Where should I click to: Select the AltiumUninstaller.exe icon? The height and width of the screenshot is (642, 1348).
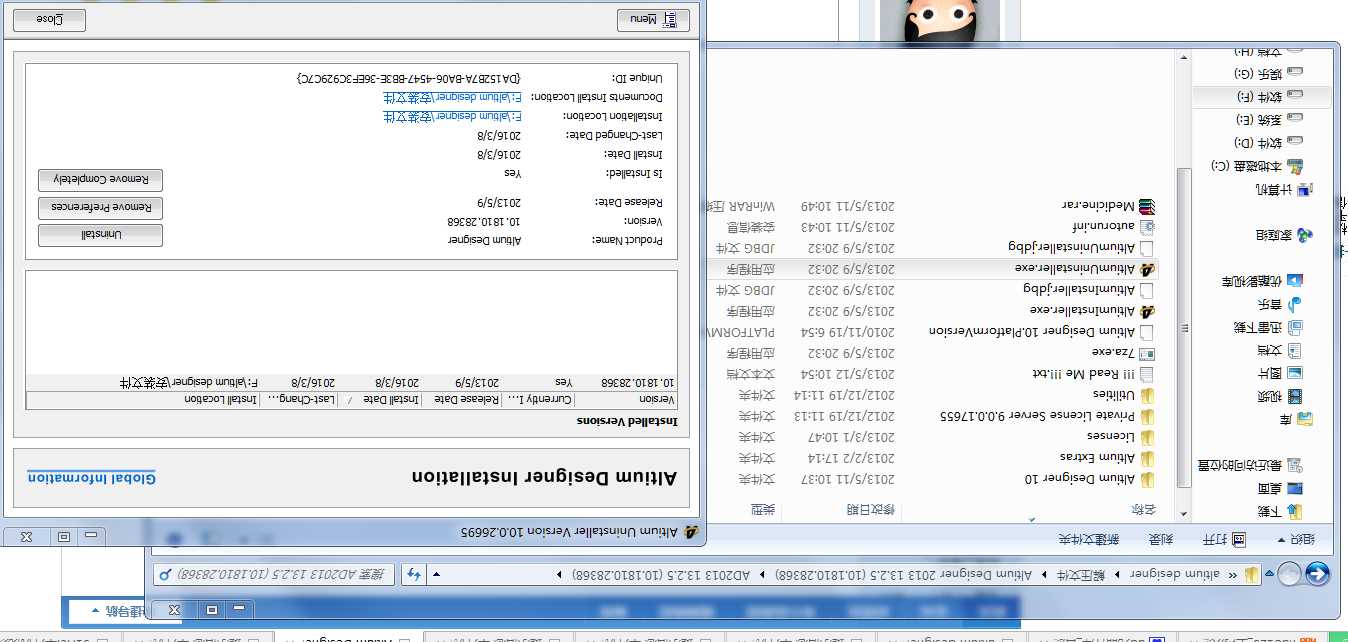point(1147,269)
